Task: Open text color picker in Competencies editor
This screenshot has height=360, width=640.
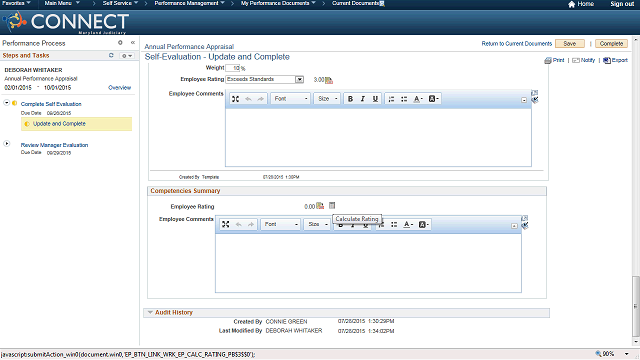Action: point(408,224)
